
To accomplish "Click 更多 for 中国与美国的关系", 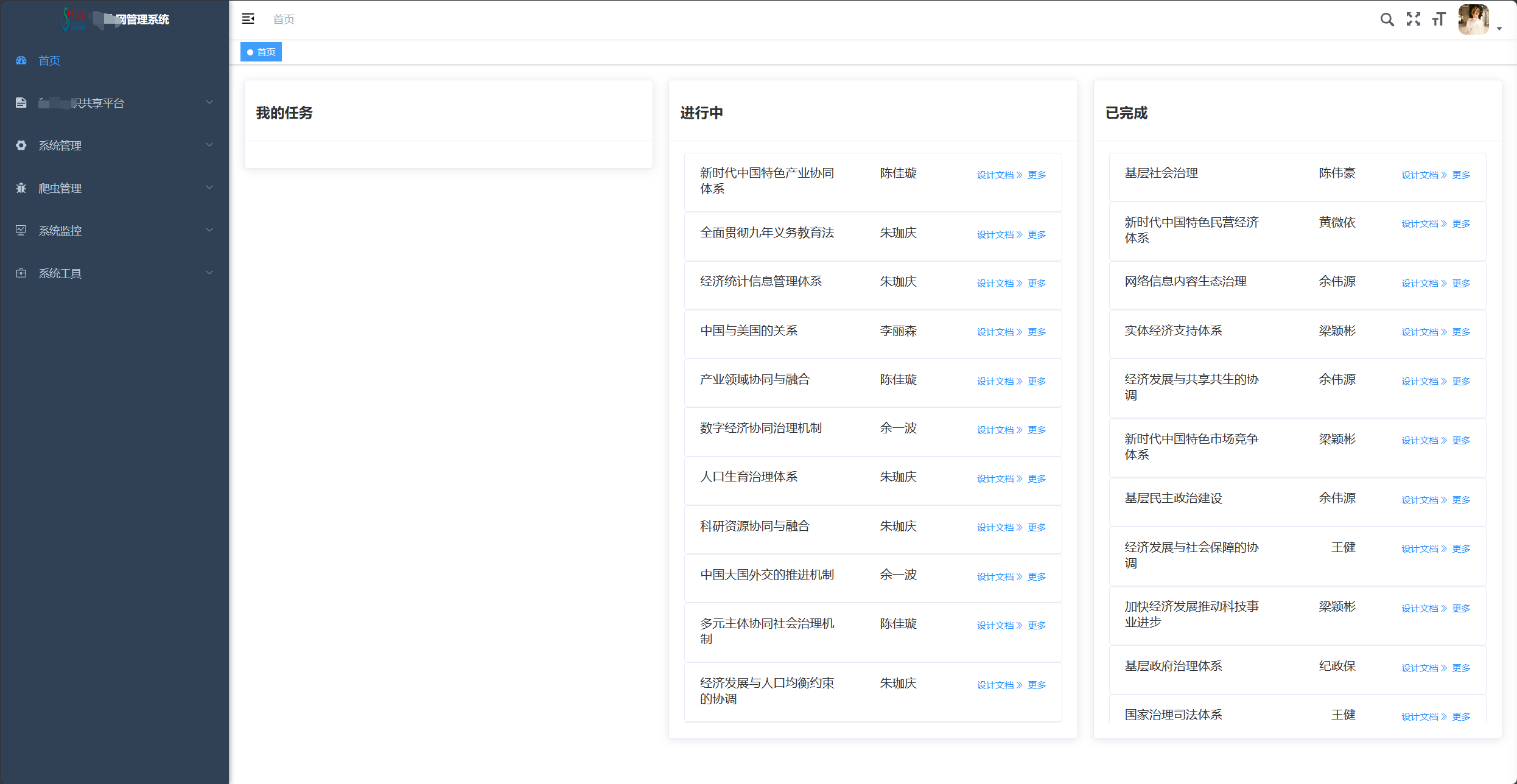I will click(1037, 332).
